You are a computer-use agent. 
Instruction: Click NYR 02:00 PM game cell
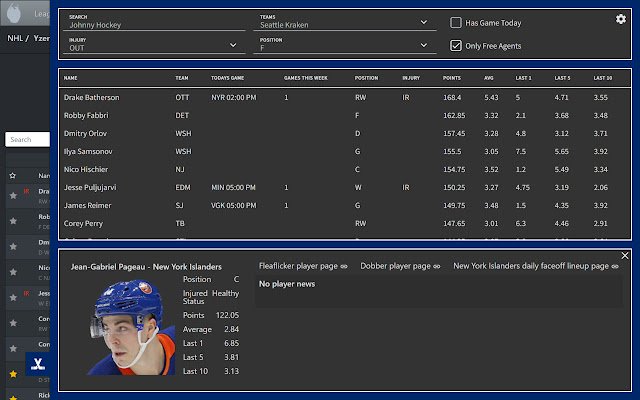[x=233, y=98]
